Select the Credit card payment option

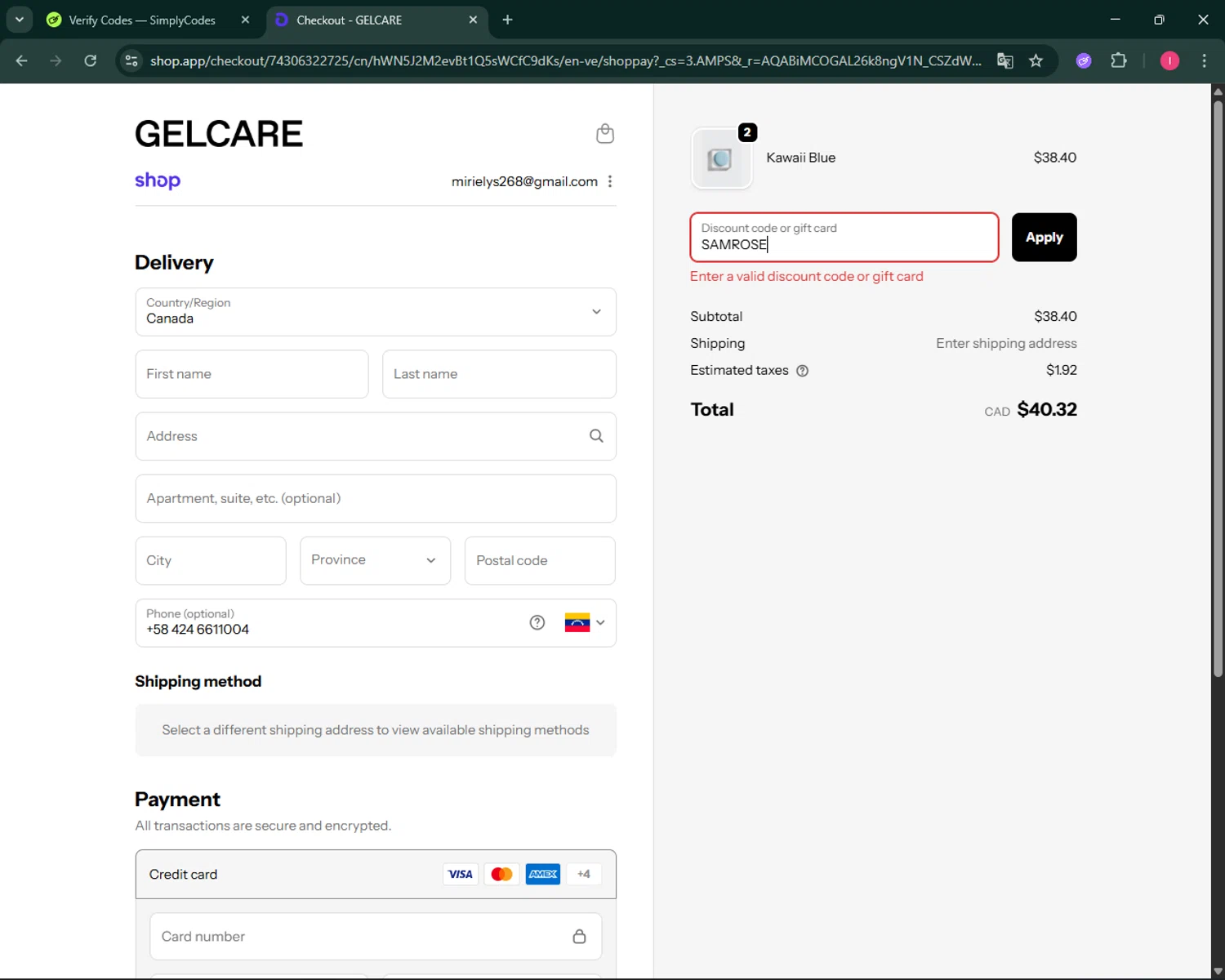pyautogui.click(x=376, y=874)
